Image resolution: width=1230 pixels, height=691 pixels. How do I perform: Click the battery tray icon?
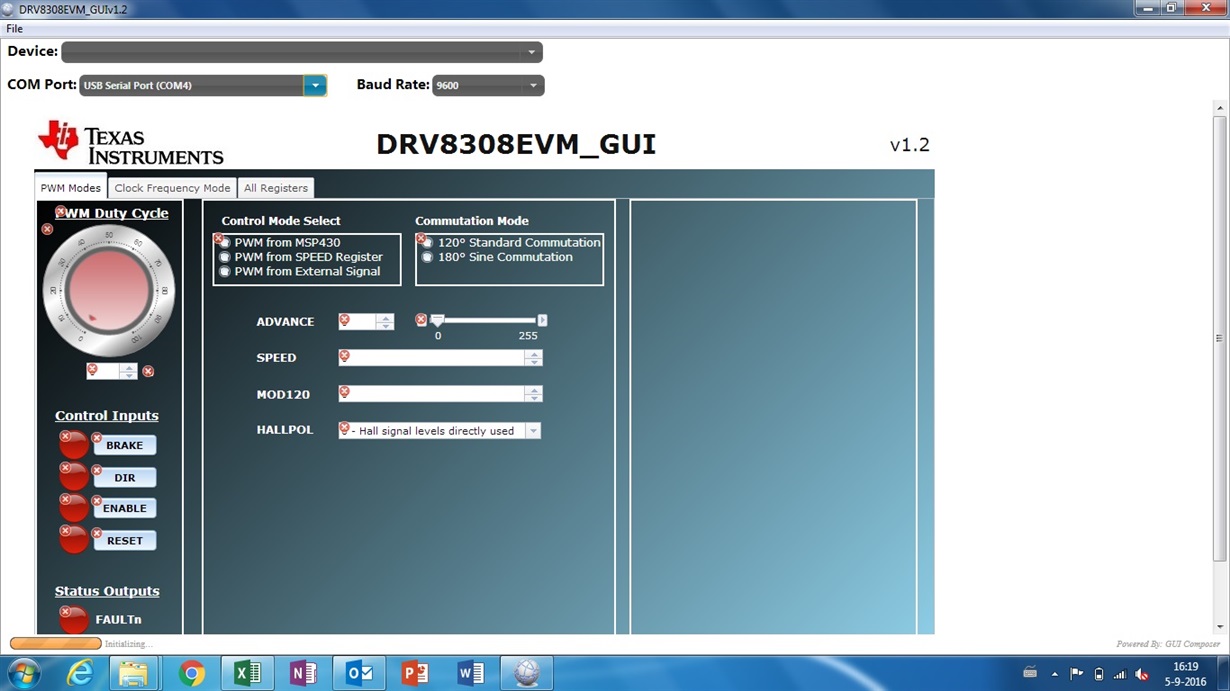coord(1099,674)
